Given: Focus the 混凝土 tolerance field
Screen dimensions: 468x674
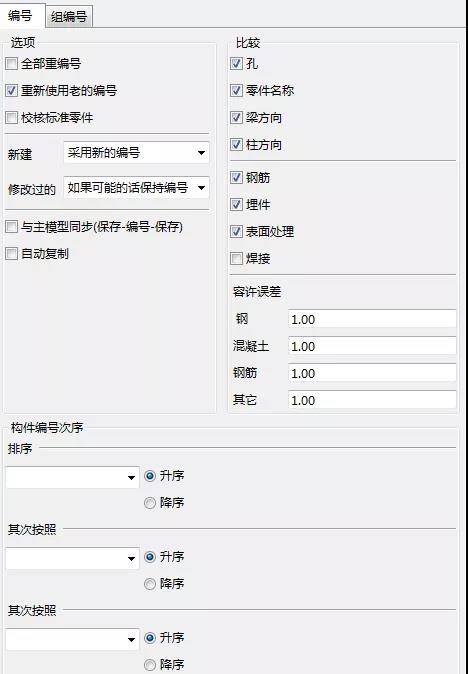Looking at the screenshot, I should 372,346.
